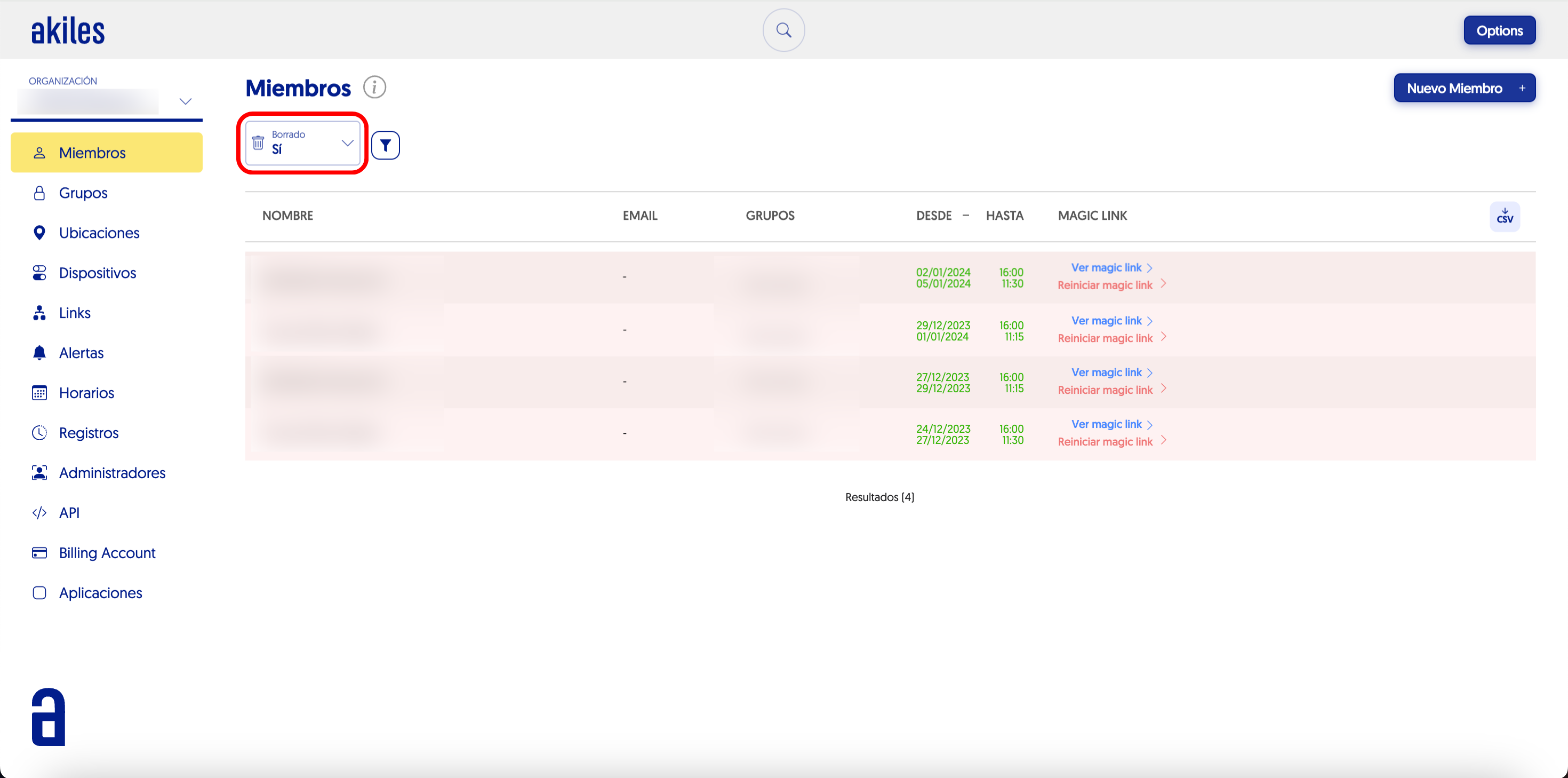The height and width of the screenshot is (778, 1568).
Task: Download the members CSV file
Action: 1504,216
